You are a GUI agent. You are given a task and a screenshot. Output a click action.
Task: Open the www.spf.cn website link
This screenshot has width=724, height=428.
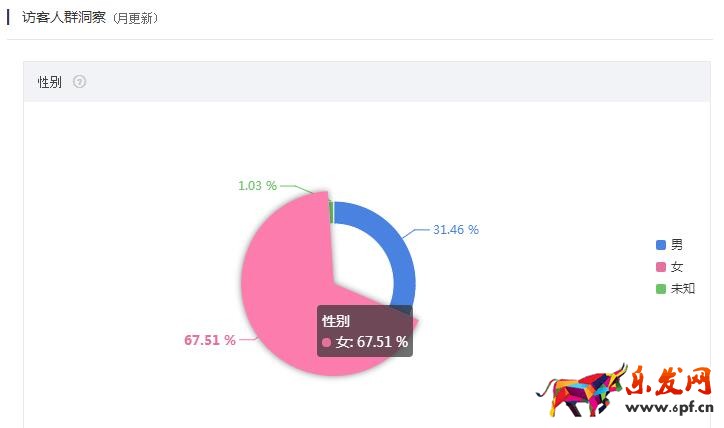pyautogui.click(x=670, y=409)
